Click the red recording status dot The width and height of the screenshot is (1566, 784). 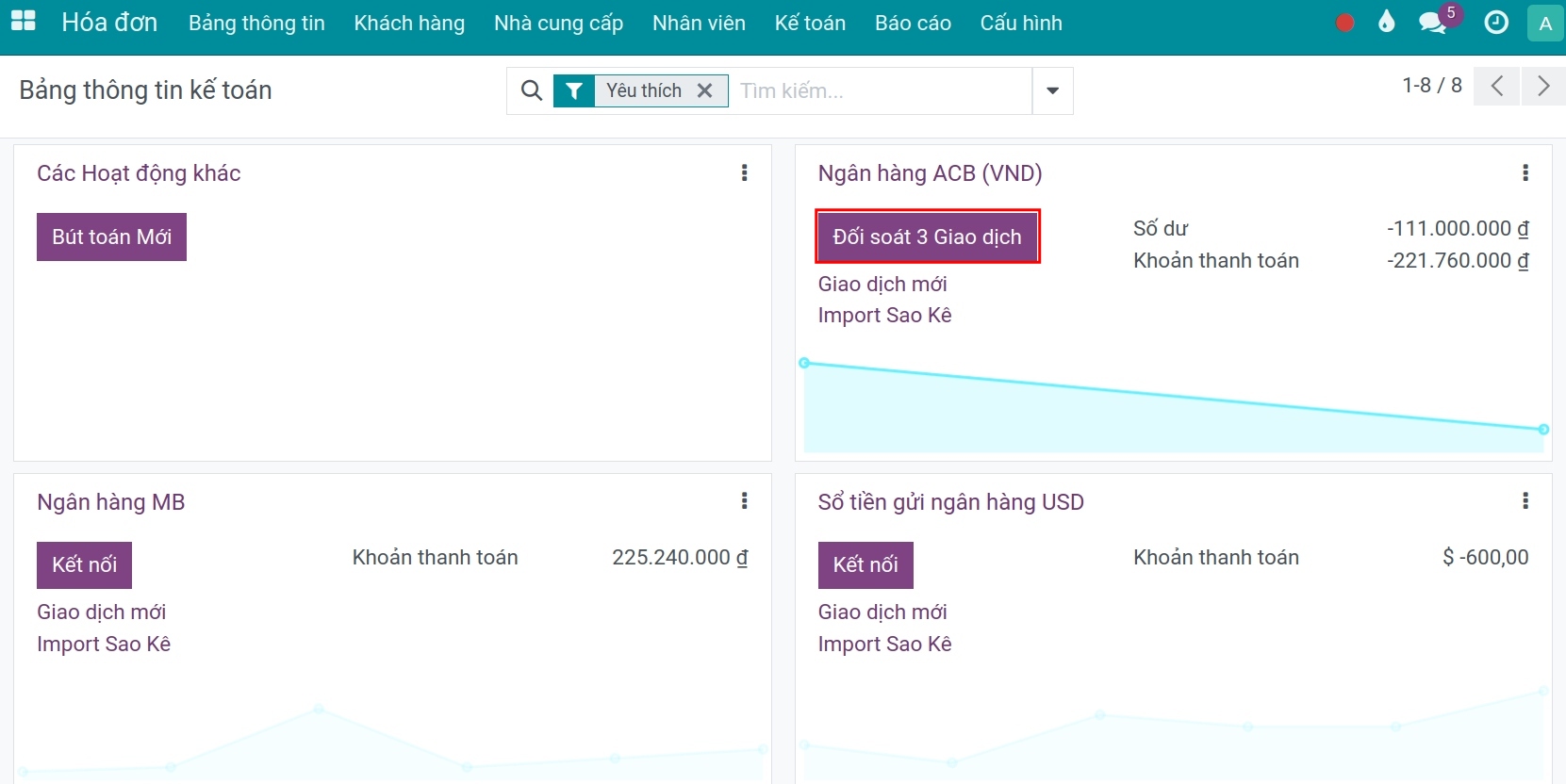1345,23
